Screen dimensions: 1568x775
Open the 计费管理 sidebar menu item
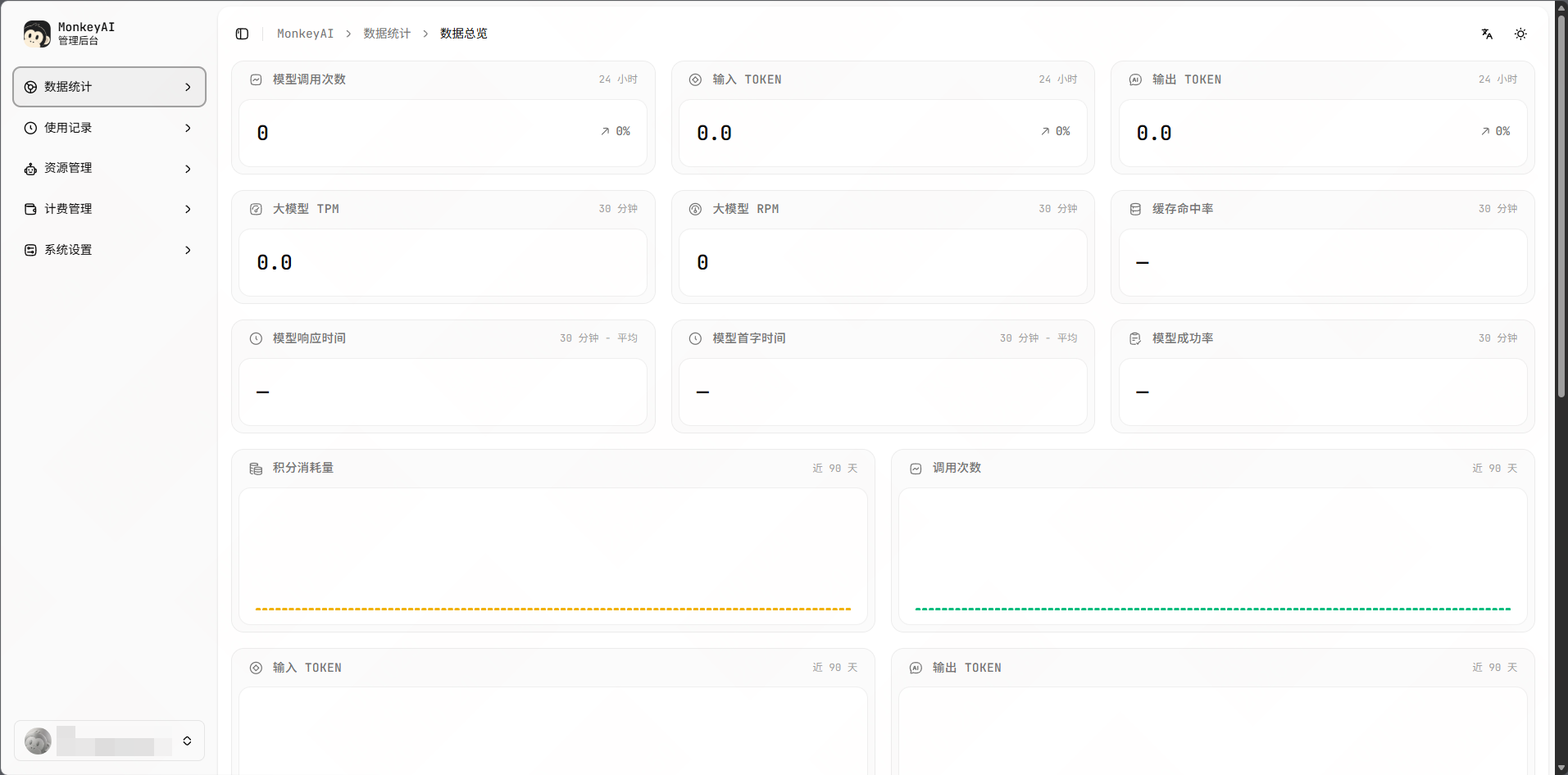(x=109, y=209)
